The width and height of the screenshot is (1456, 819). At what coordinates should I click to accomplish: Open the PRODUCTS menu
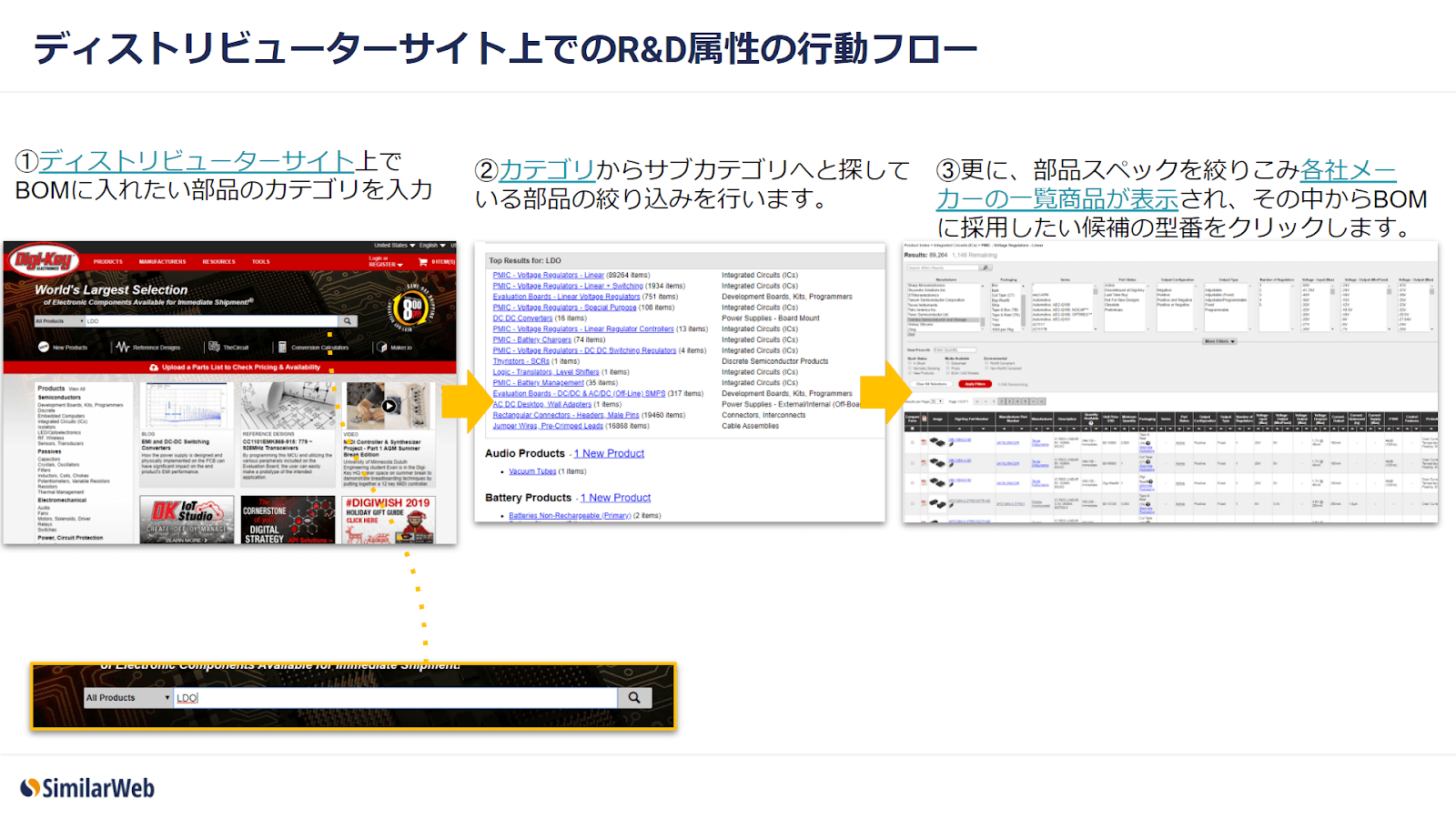click(x=107, y=262)
